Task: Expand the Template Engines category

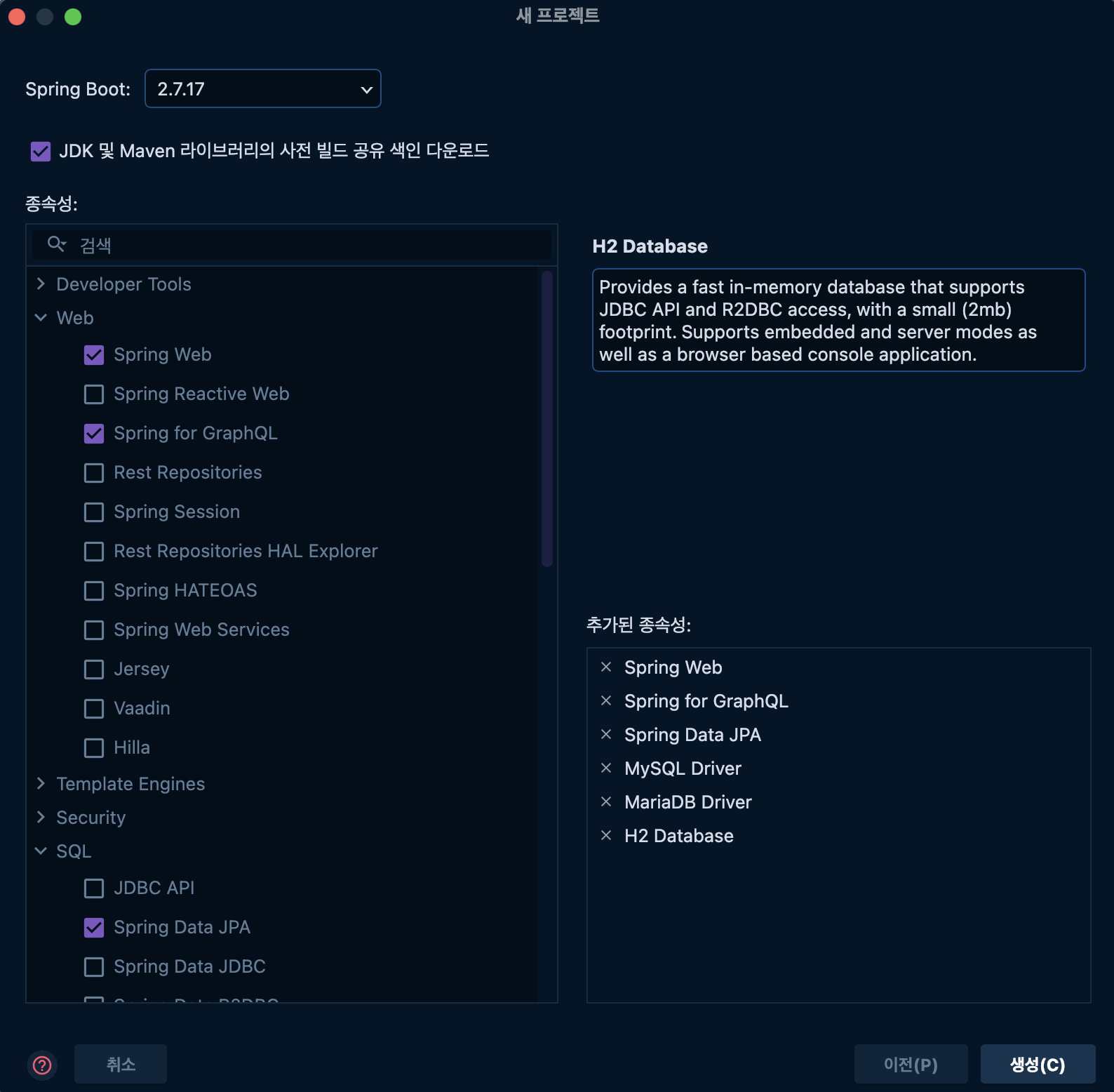Action: coord(41,783)
